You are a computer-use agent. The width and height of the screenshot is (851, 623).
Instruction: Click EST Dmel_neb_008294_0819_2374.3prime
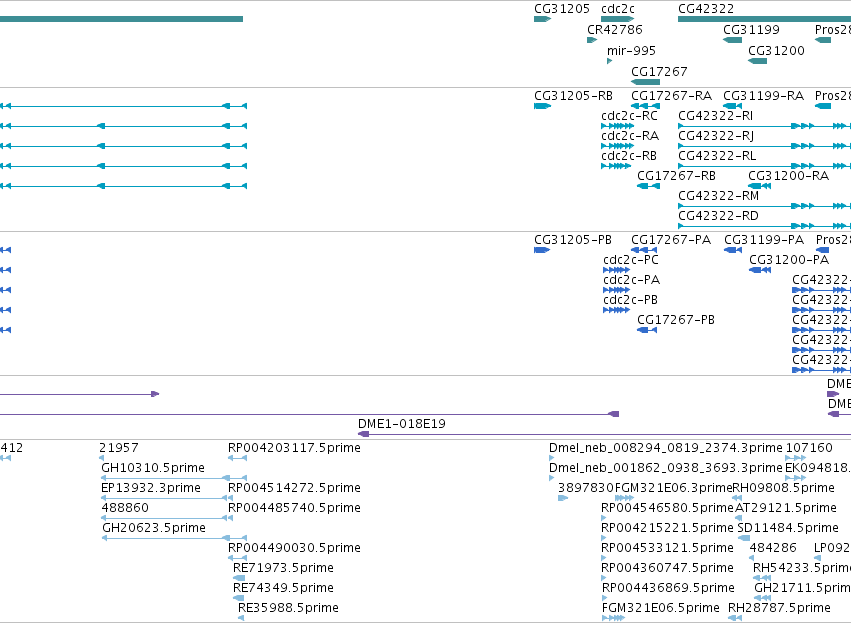(666, 448)
